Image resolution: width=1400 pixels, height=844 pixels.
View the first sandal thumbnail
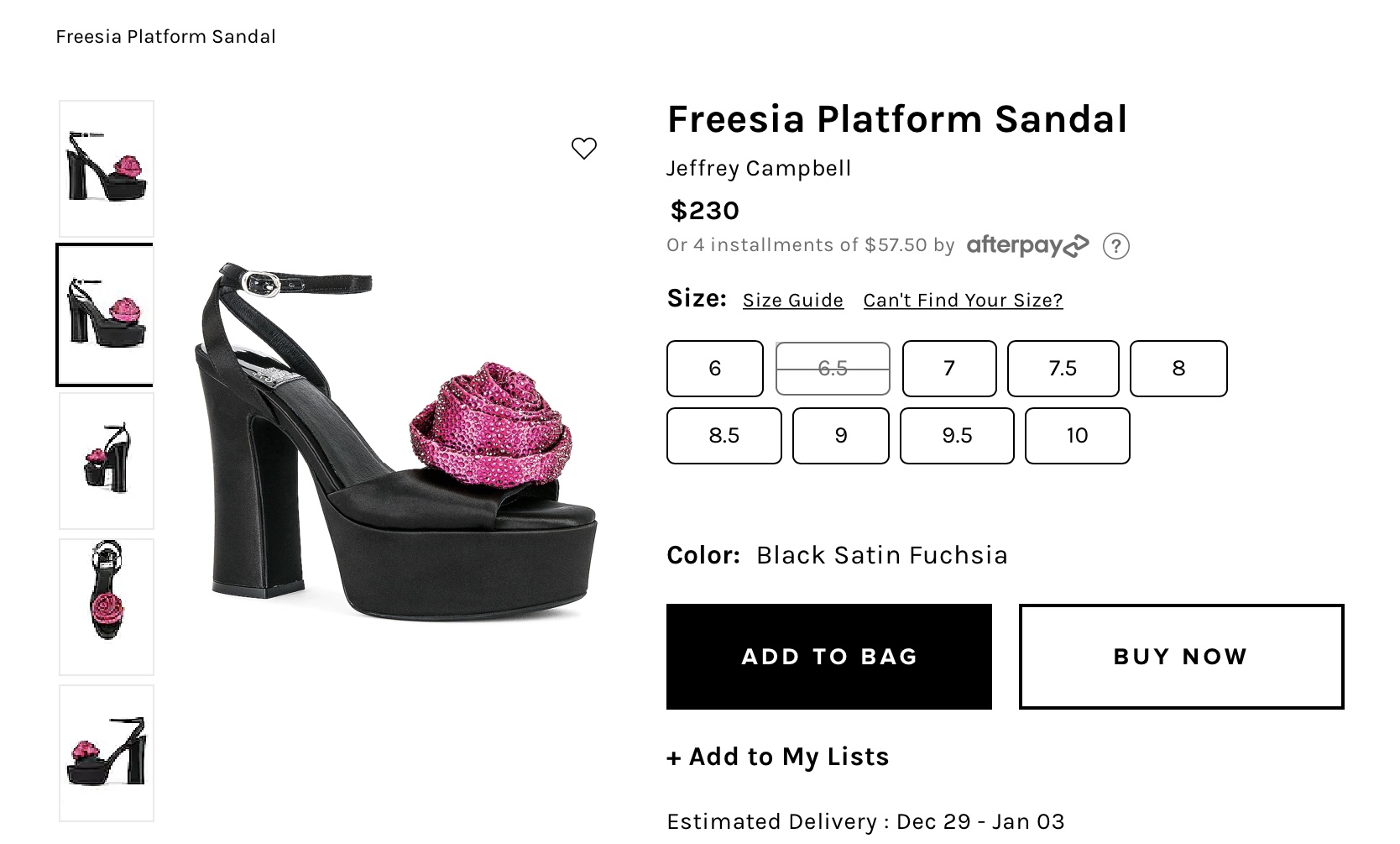(107, 169)
